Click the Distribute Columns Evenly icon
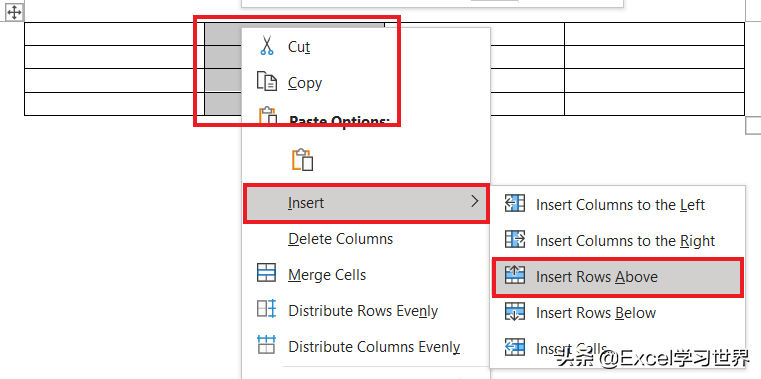The image size is (761, 379). coord(266,345)
